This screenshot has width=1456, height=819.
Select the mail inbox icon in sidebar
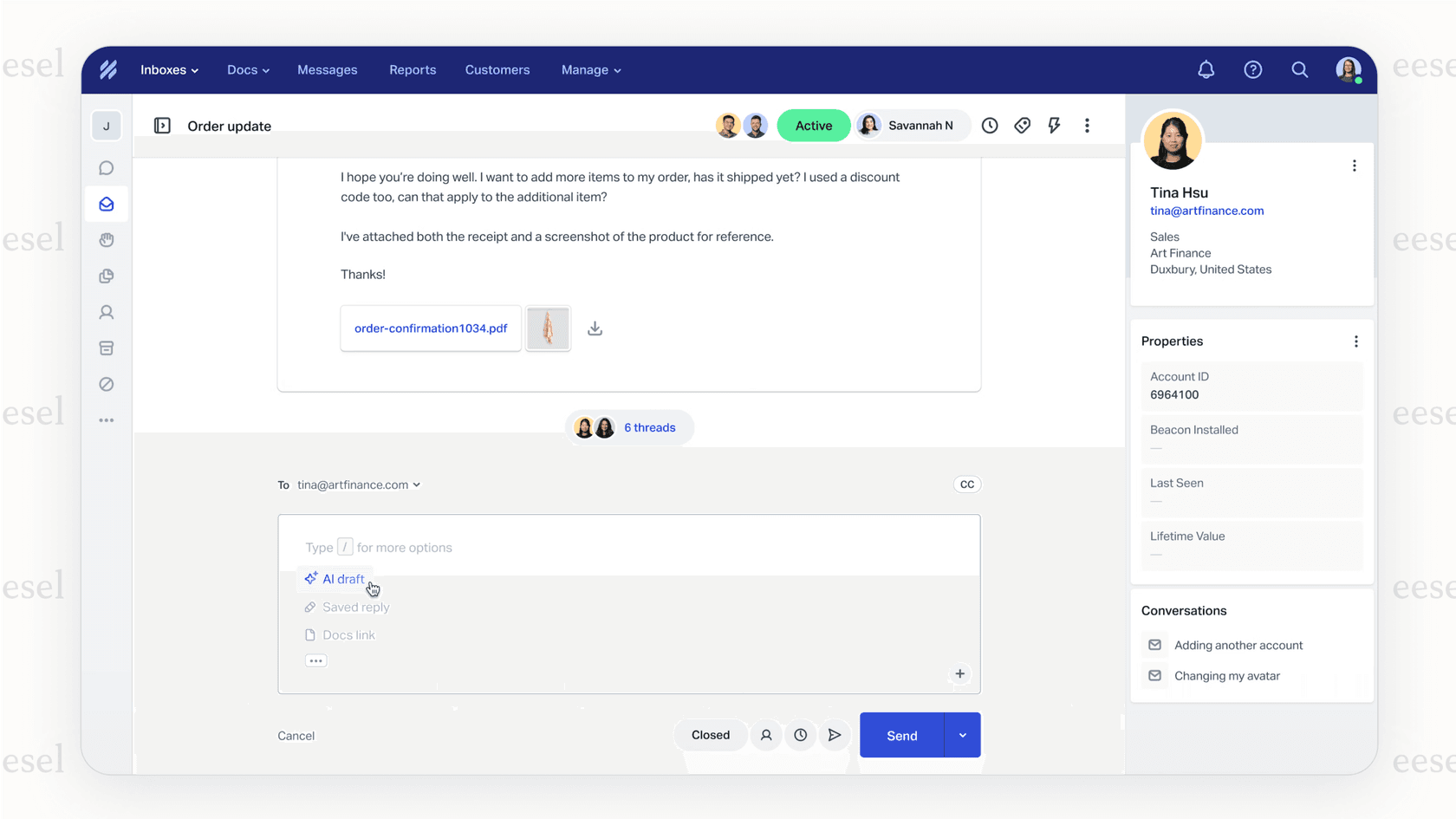pyautogui.click(x=106, y=205)
